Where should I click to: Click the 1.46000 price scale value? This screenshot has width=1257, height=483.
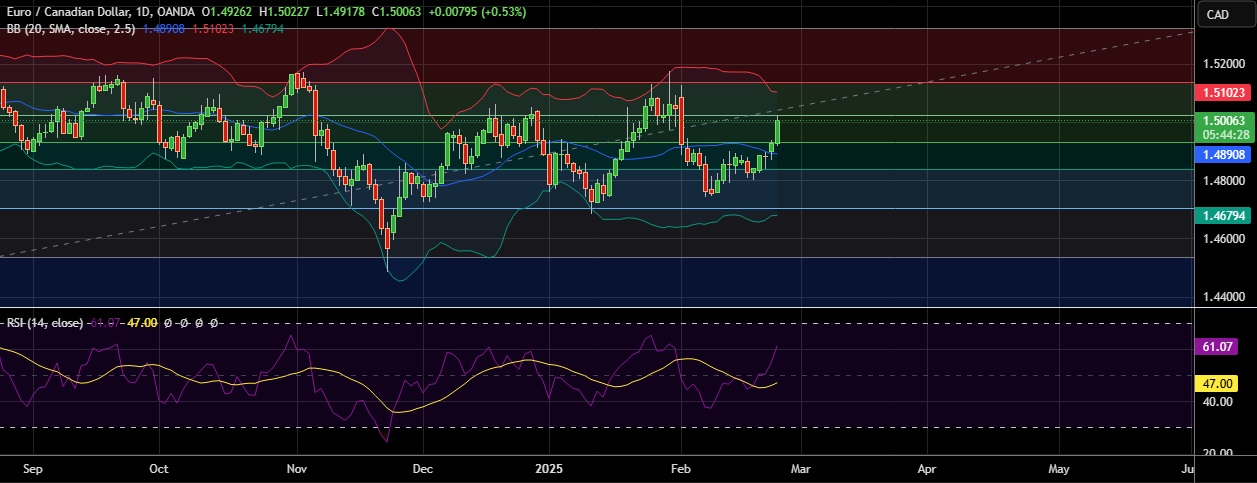[x=1224, y=239]
